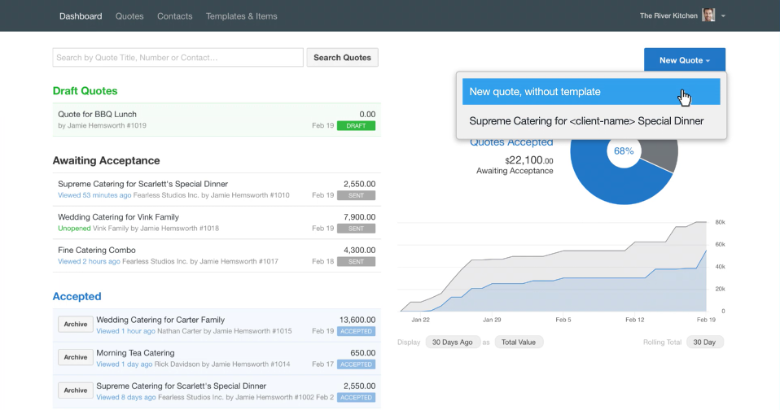
Task: Click the 7,900.00 amount
Action: tap(359, 217)
